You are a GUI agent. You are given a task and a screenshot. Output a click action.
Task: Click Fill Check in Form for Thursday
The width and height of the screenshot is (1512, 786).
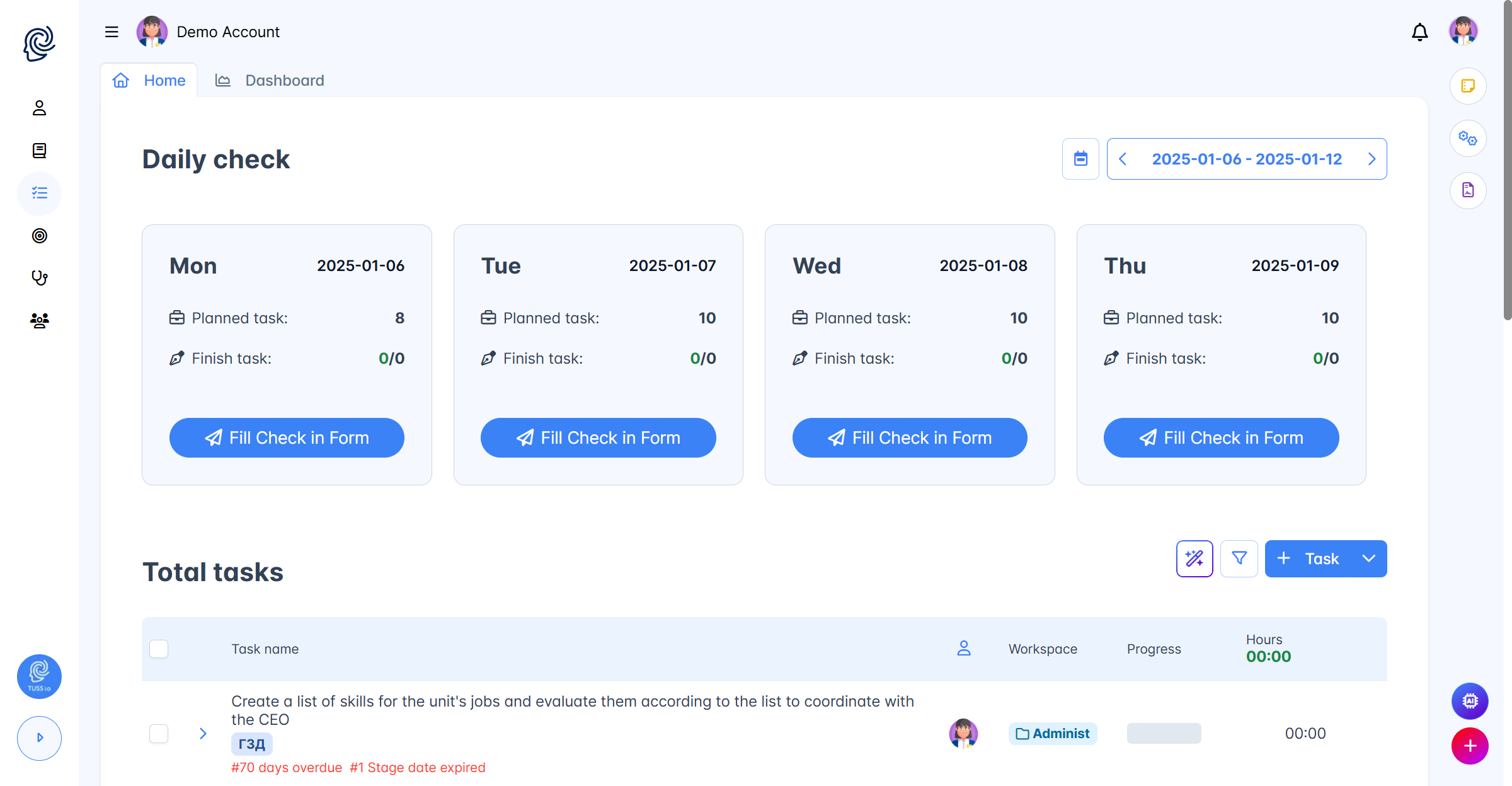coord(1221,437)
